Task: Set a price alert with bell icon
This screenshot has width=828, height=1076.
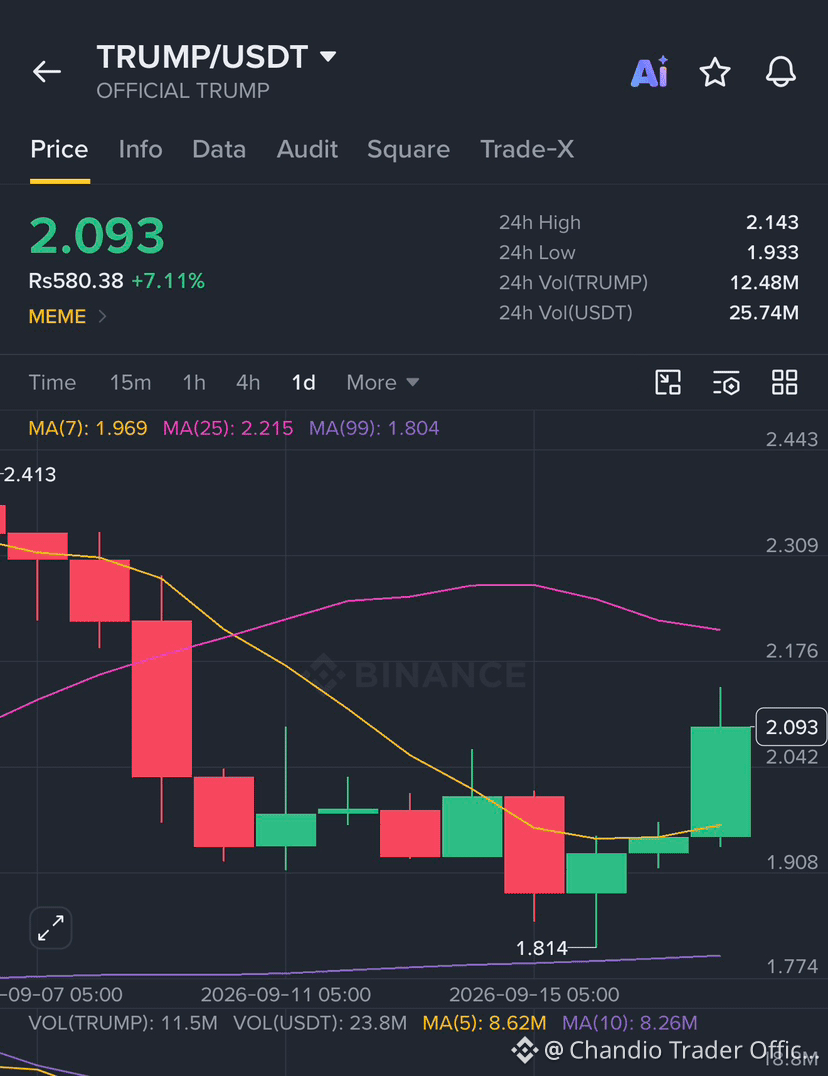Action: pyautogui.click(x=781, y=71)
